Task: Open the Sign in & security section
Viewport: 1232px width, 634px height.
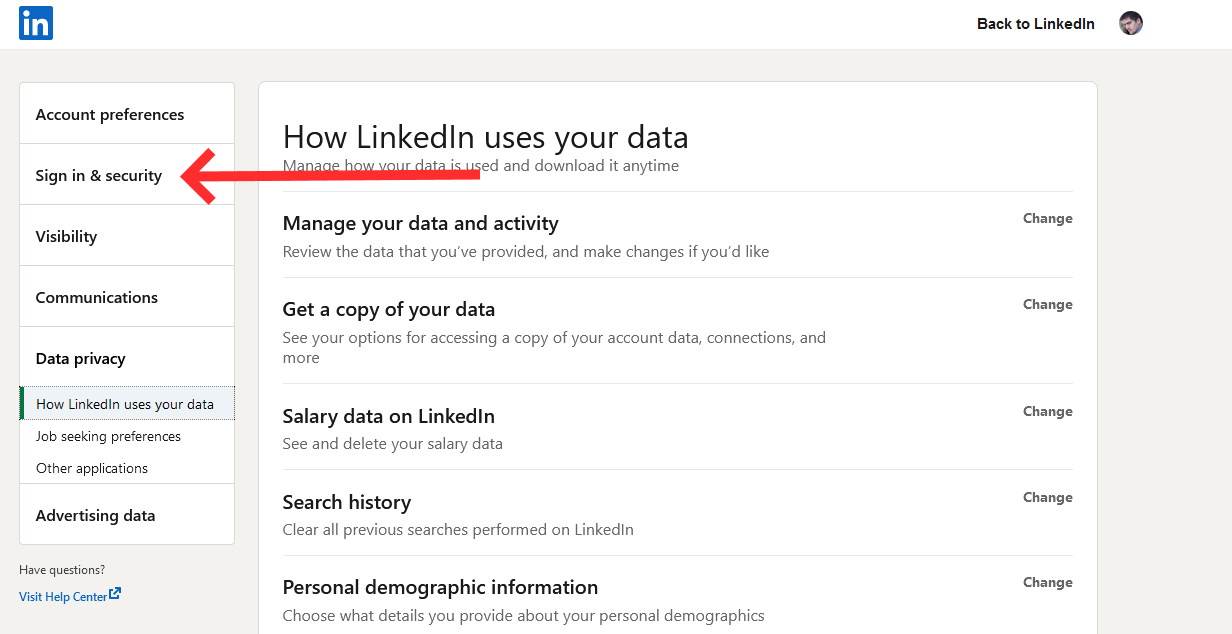Action: pos(98,175)
